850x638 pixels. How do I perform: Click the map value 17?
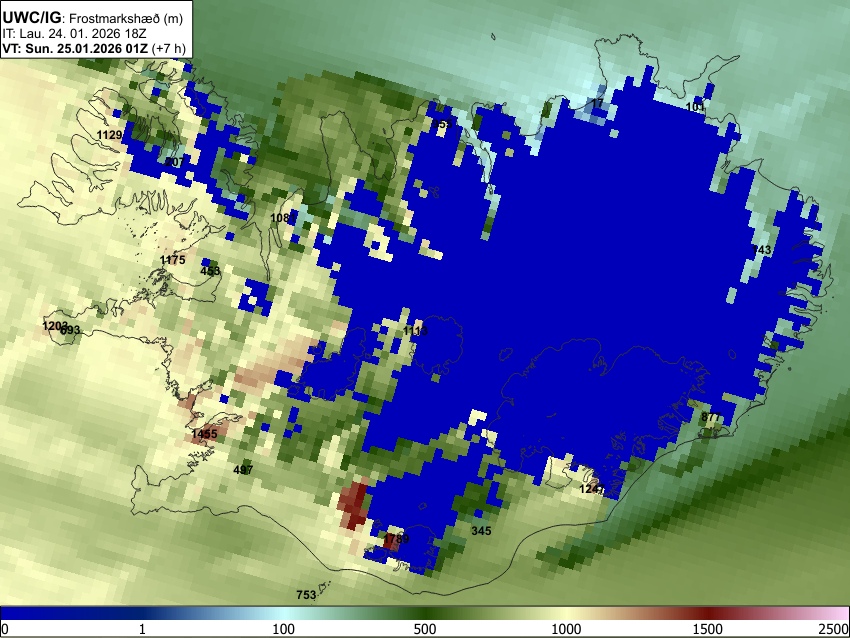coord(597,104)
